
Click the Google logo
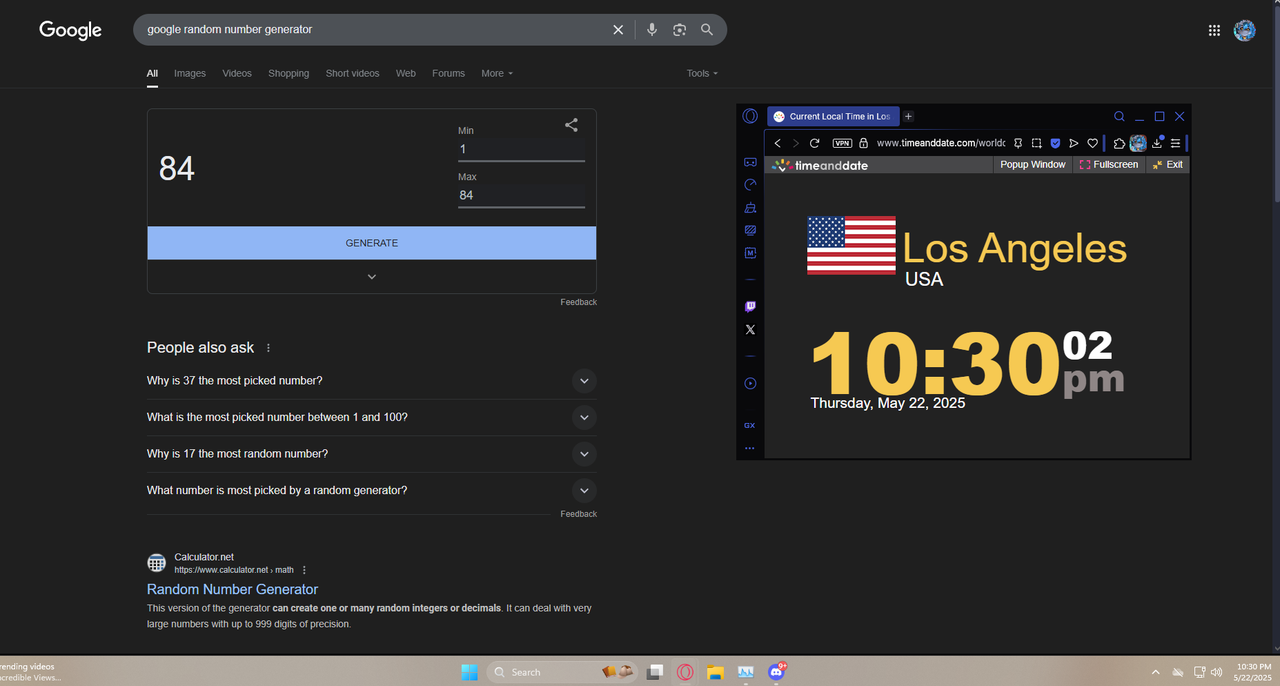[x=70, y=30]
